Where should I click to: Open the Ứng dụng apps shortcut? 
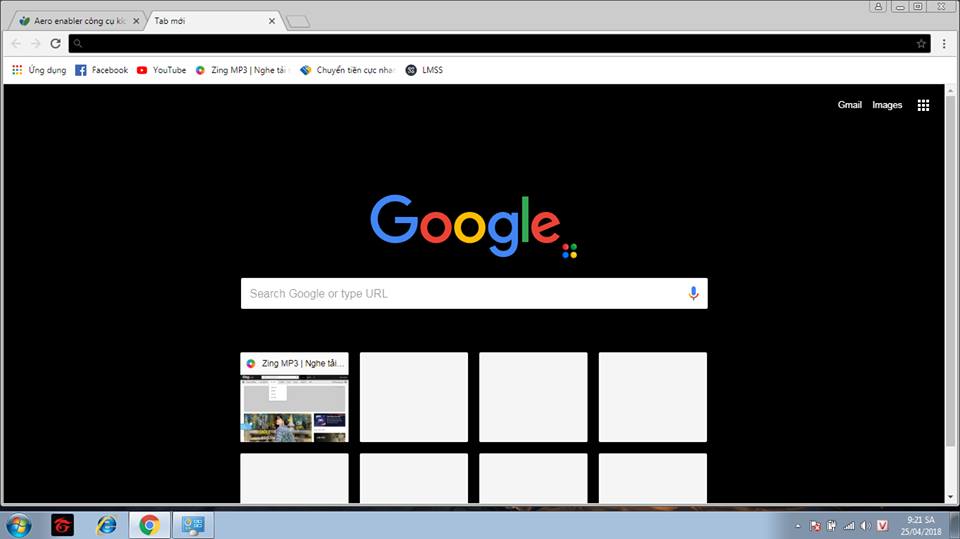[x=39, y=70]
